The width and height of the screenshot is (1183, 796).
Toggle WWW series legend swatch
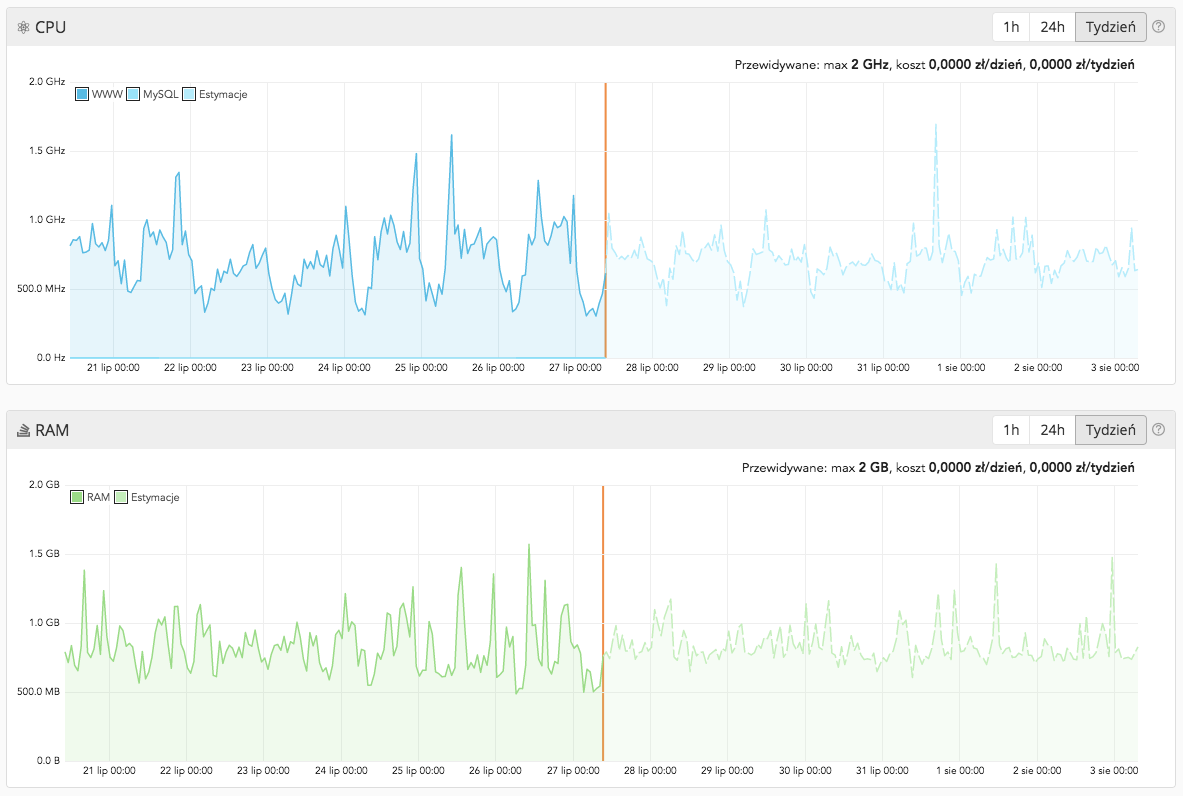pos(82,94)
